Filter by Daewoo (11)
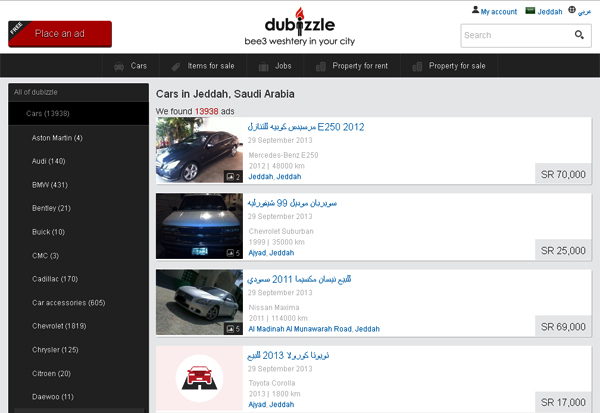 coord(53,397)
